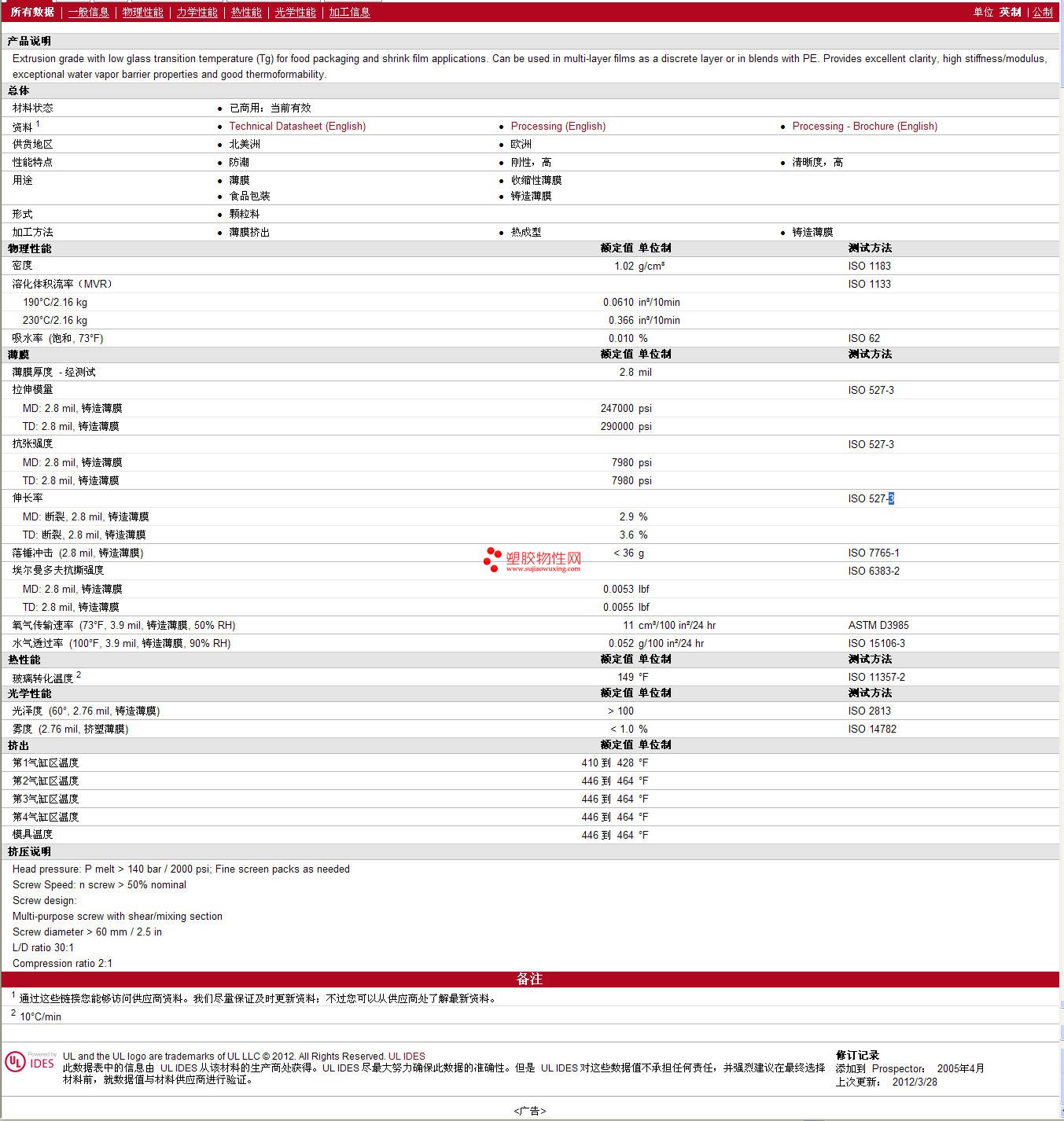Click ISO 6383-2 test method
The image size is (1064, 1121).
pos(873,571)
